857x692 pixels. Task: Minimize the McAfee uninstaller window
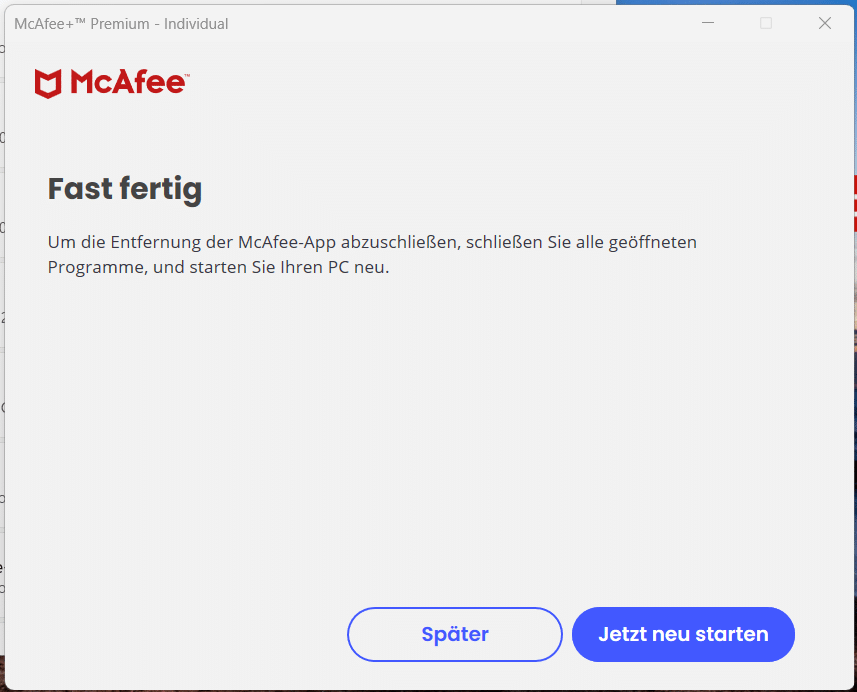[708, 23]
